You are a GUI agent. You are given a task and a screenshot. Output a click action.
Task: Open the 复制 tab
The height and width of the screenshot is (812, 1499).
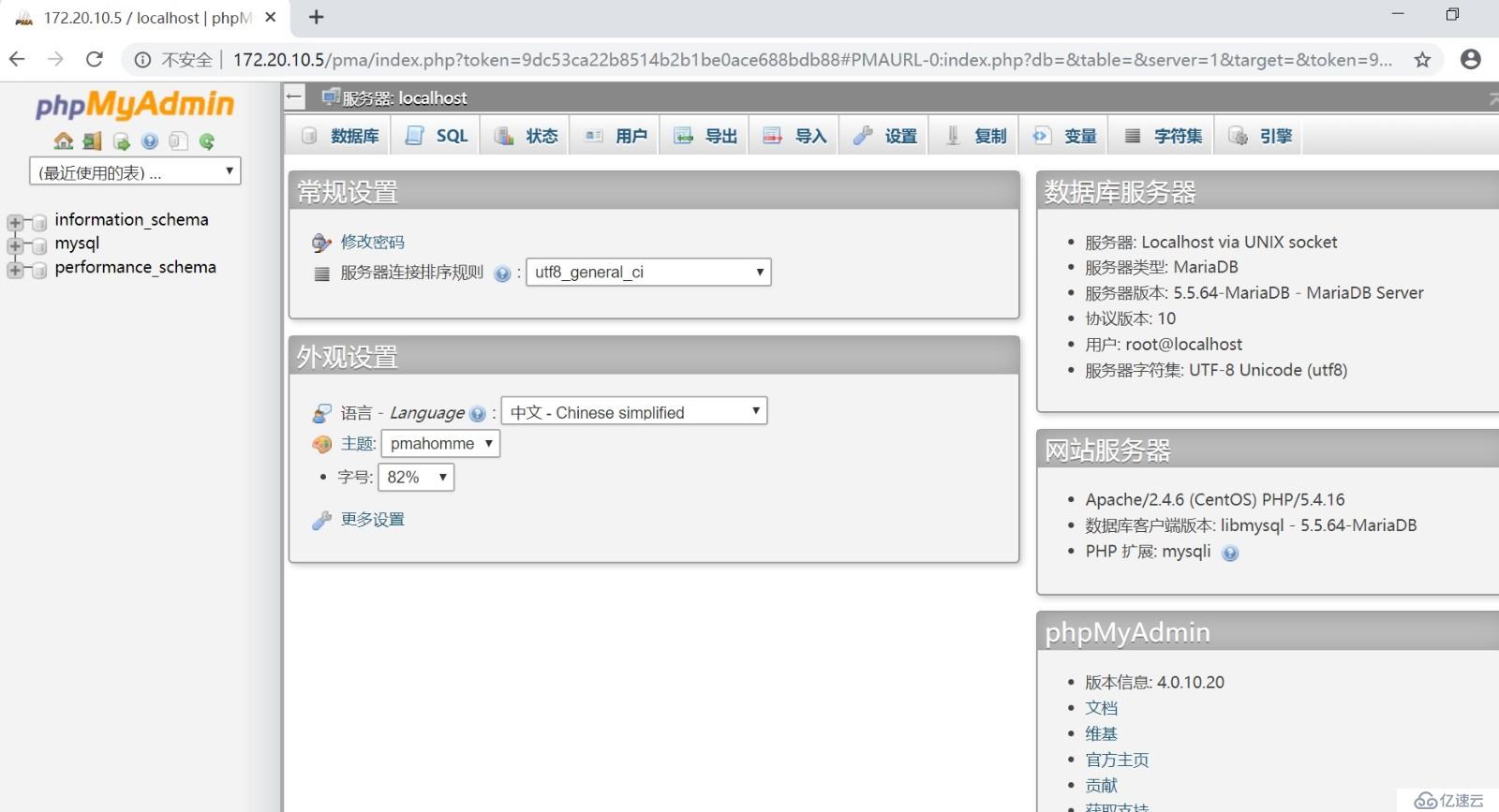[975, 137]
